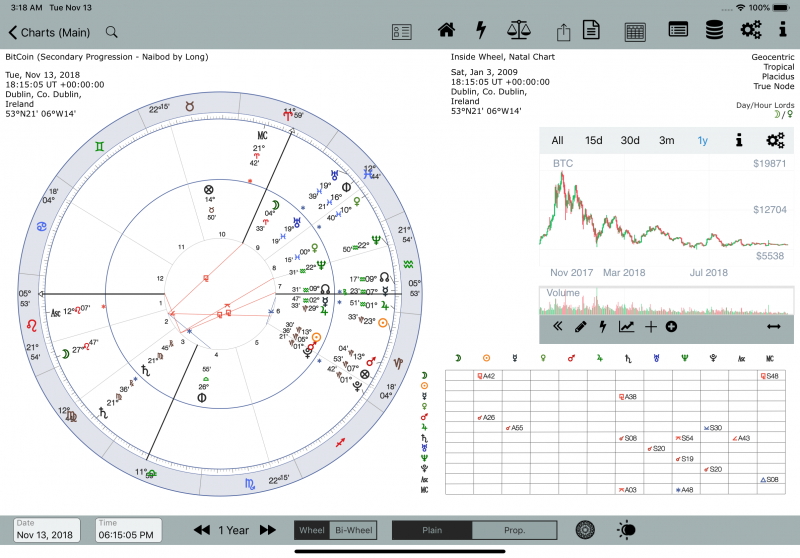Image resolution: width=800 pixels, height=558 pixels.
Task: Tap the info icon in top toolbar
Action: tap(783, 30)
